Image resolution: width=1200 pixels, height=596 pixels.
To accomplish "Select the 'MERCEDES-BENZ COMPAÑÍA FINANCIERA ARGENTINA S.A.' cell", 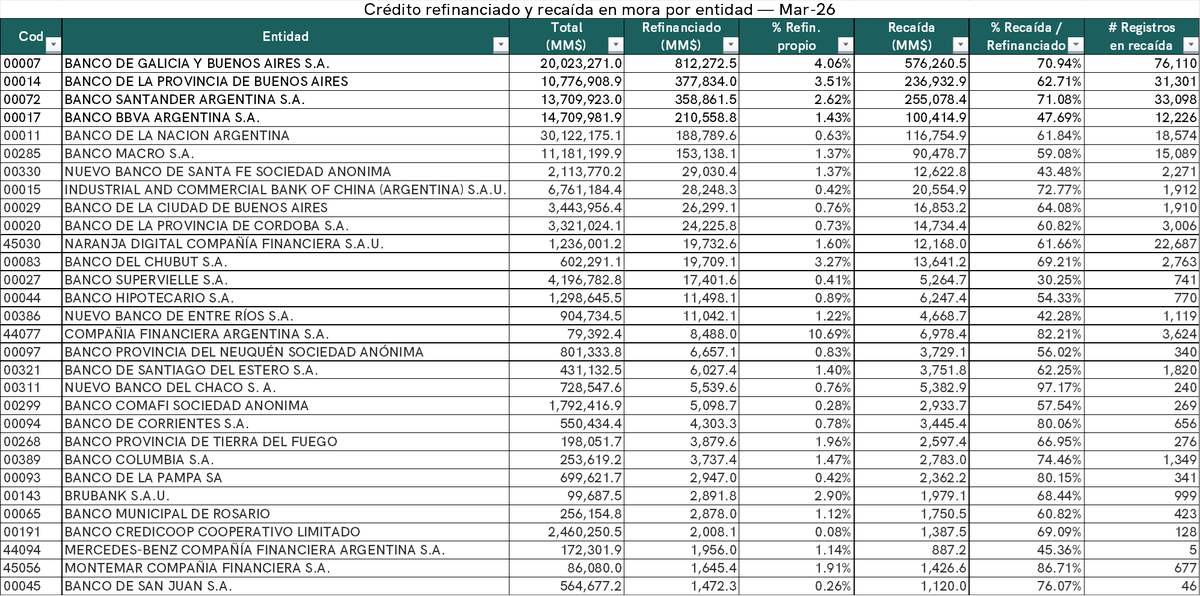I will click(286, 550).
